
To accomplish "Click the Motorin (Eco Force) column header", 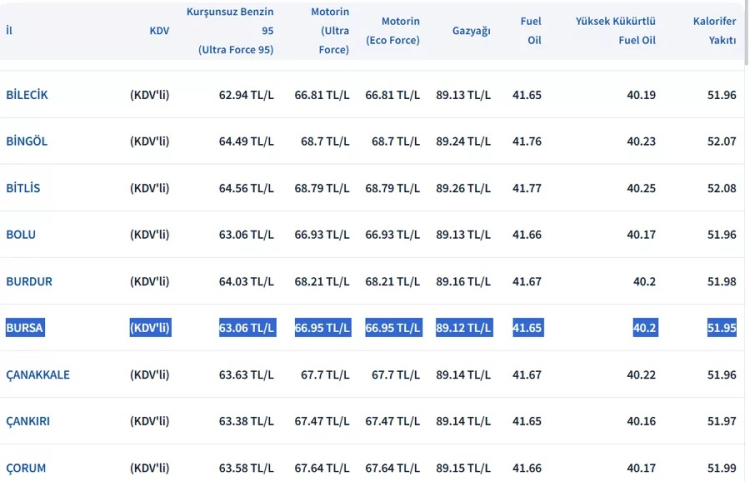I will click(394, 31).
